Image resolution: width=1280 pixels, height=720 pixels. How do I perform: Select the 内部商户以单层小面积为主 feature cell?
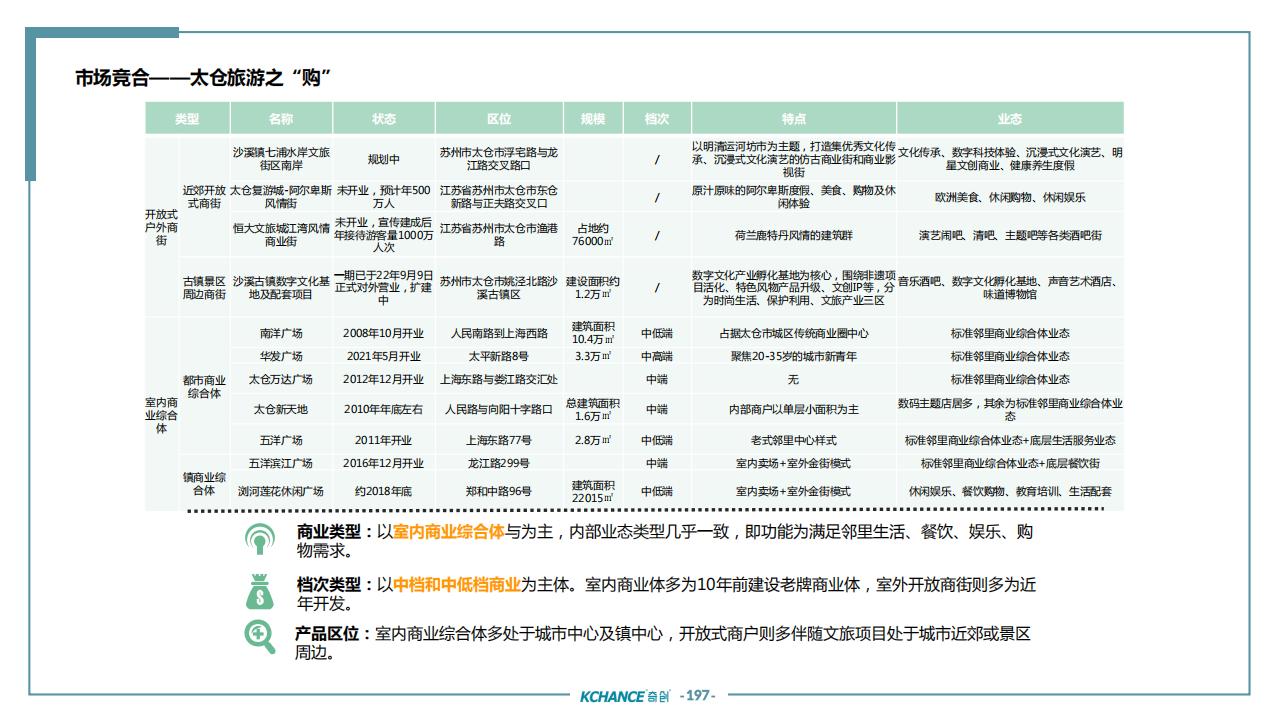tap(794, 409)
